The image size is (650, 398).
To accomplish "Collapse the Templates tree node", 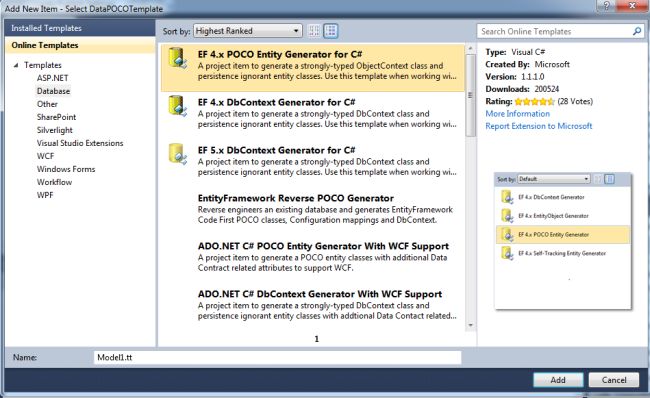I will [16, 65].
